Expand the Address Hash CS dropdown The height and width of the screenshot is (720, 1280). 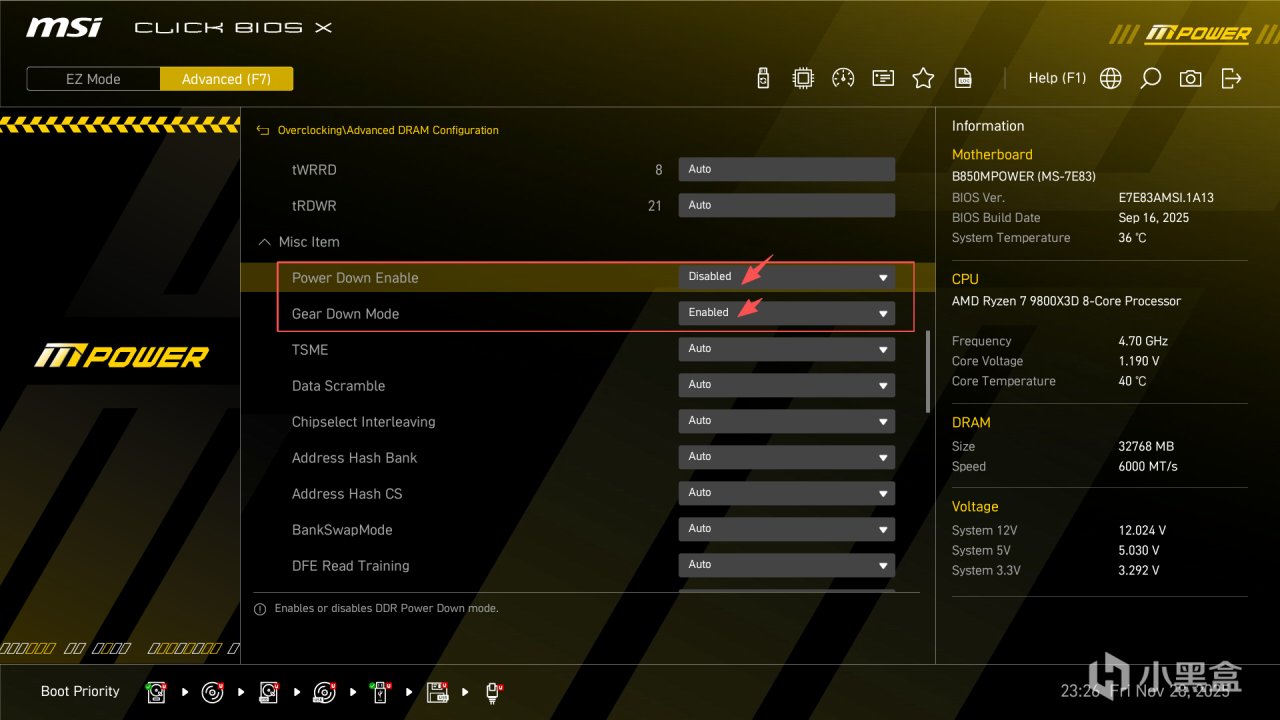(x=786, y=493)
